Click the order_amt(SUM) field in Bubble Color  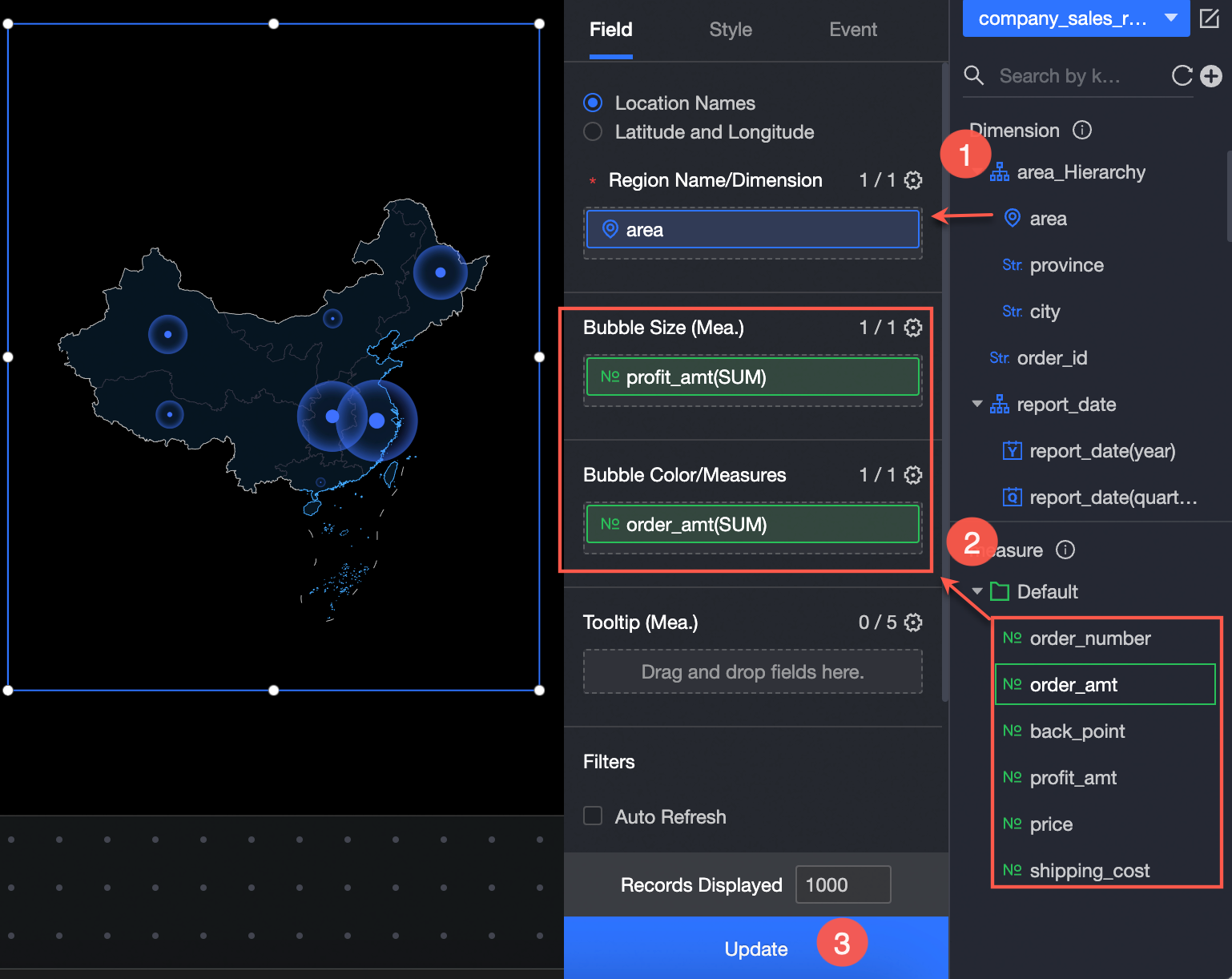753,525
